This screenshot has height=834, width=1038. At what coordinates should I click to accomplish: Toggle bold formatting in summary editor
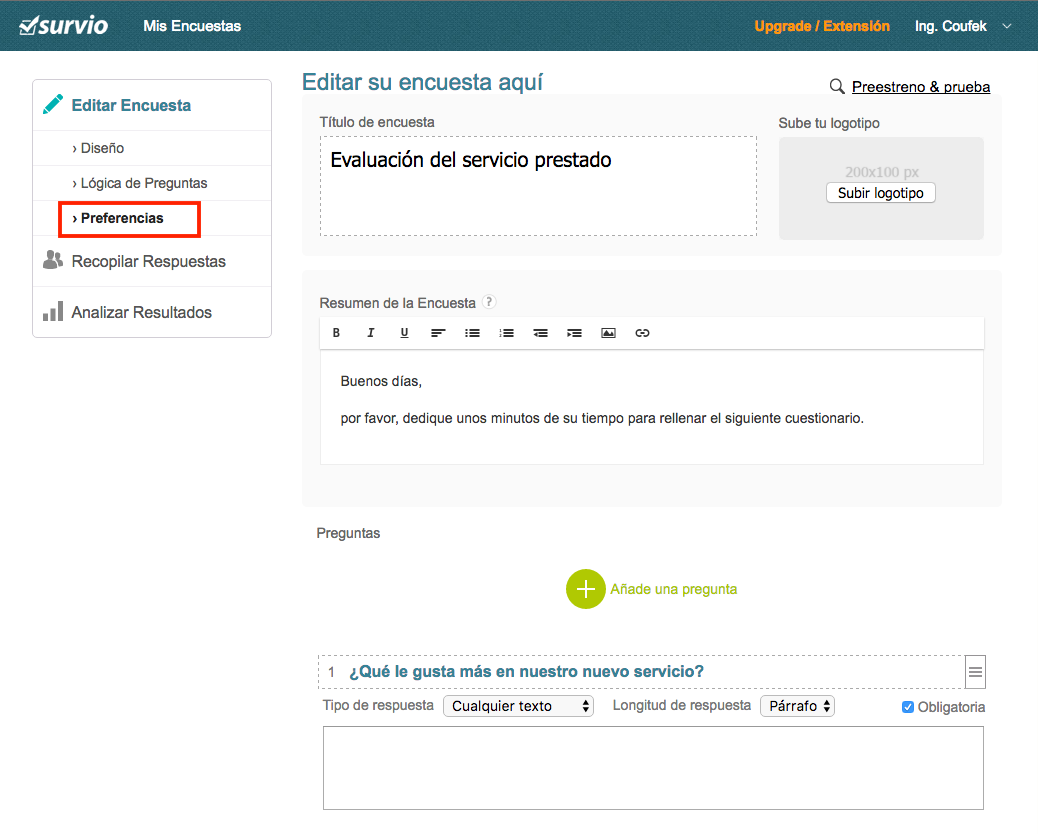point(337,333)
